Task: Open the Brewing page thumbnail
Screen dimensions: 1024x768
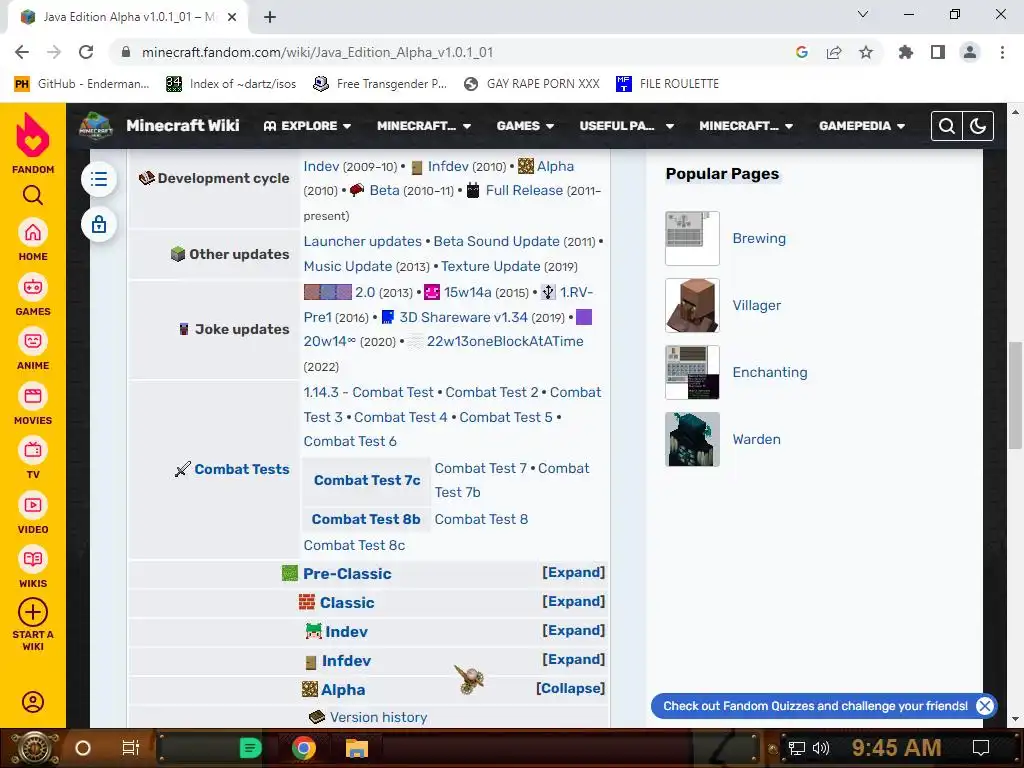Action: (x=692, y=238)
